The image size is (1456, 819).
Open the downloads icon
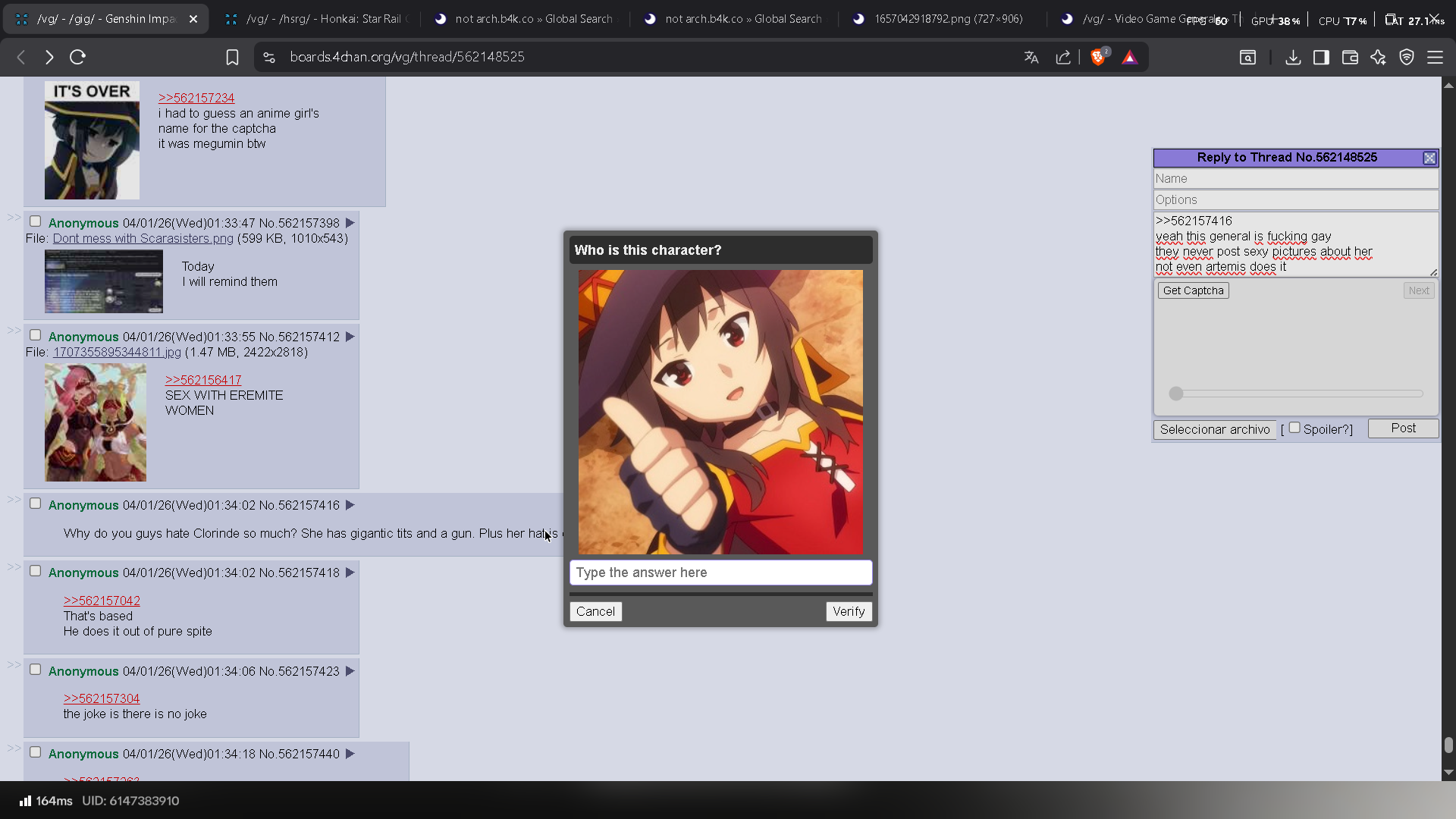1293,57
